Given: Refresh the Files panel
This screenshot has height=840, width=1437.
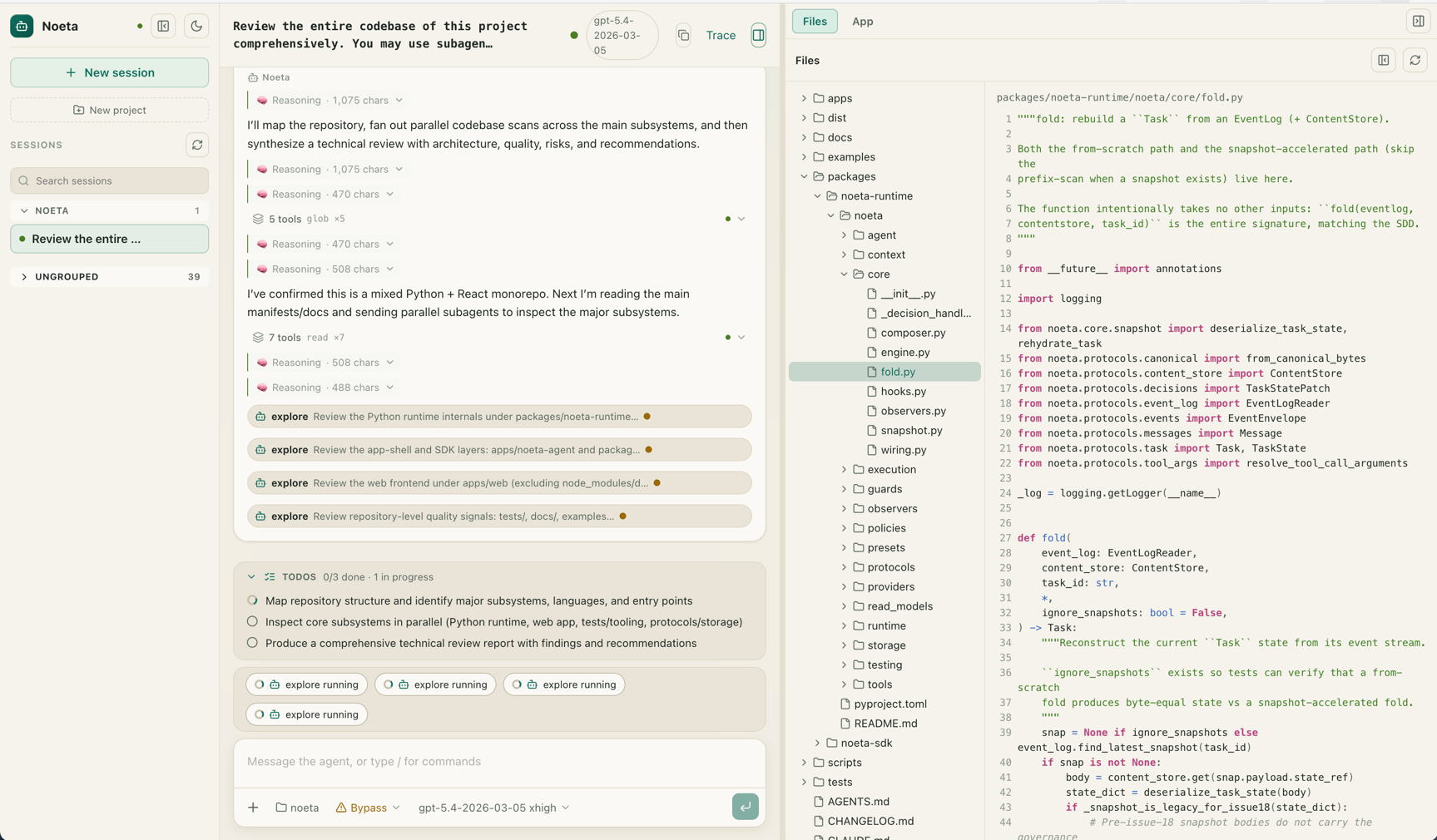Looking at the screenshot, I should (1415, 60).
